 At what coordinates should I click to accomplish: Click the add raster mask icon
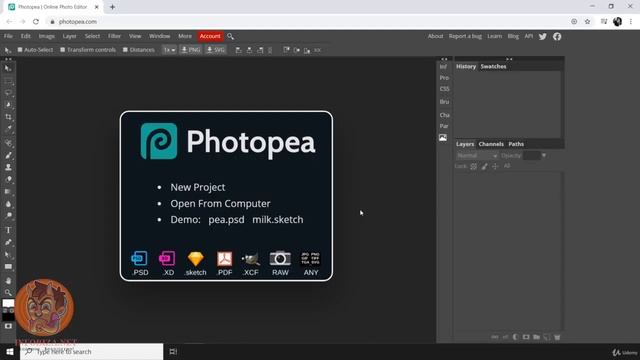[x=526, y=337]
